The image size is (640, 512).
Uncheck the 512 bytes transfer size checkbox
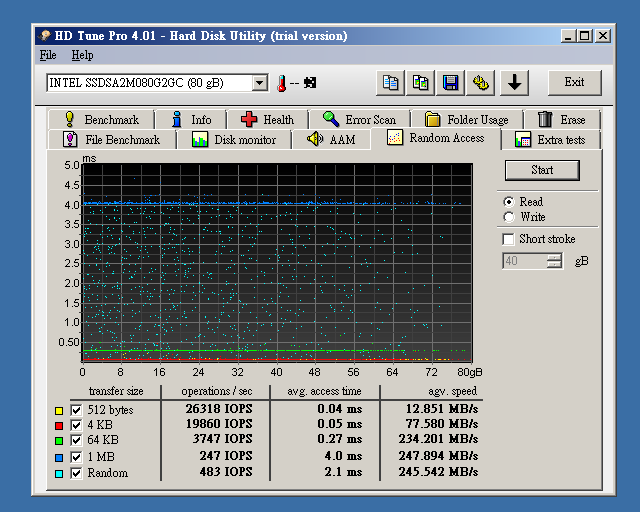pyautogui.click(x=76, y=410)
